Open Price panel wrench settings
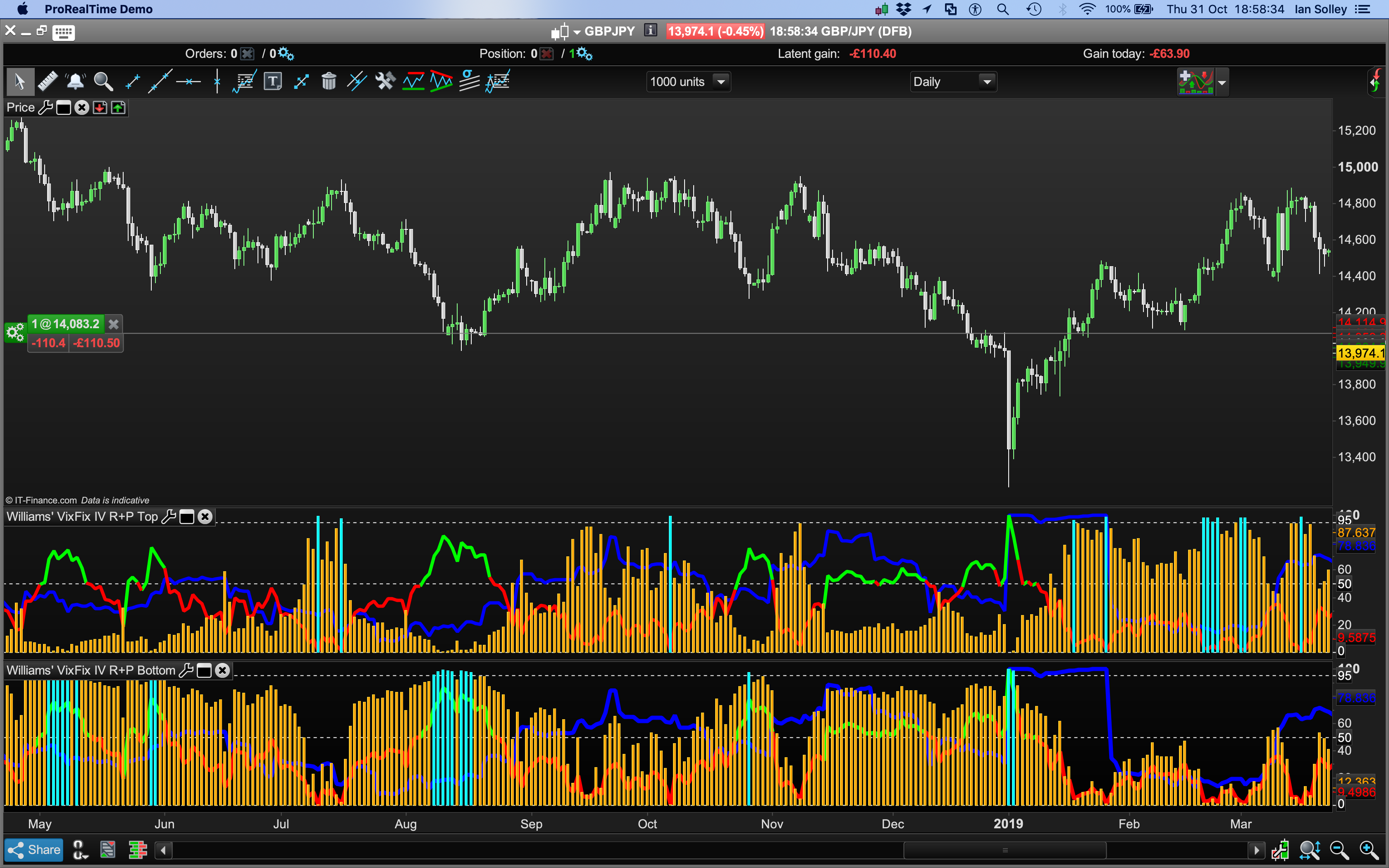1389x868 pixels. pos(45,108)
